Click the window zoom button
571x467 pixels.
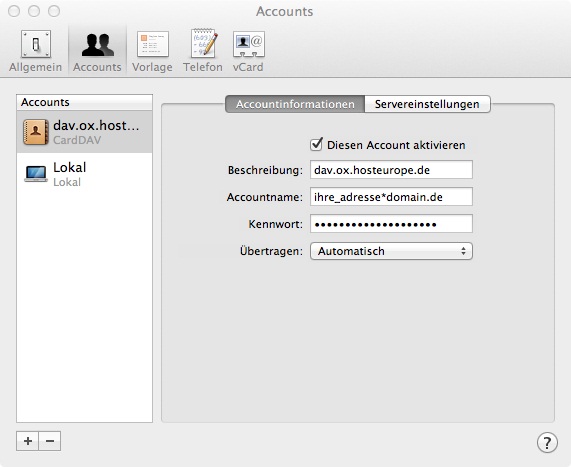54,11
